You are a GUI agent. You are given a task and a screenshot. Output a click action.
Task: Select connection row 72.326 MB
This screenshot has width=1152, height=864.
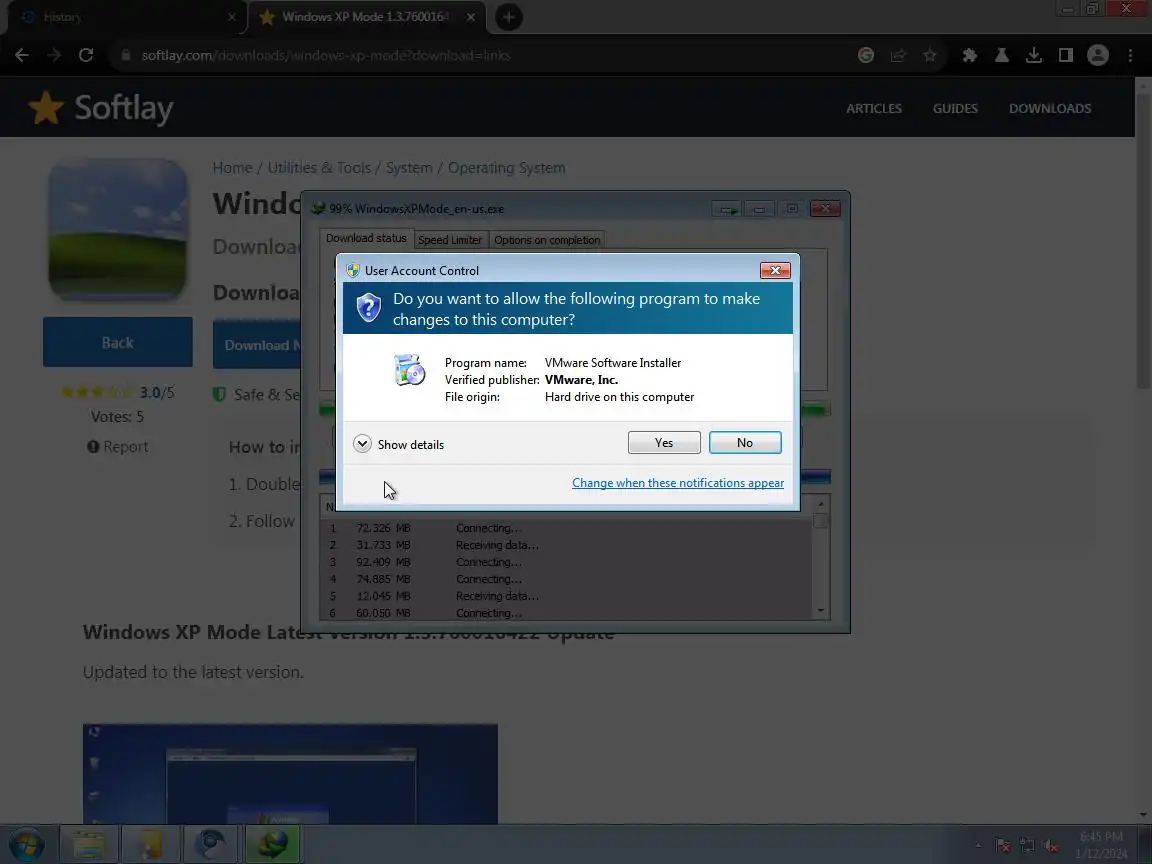(x=566, y=528)
